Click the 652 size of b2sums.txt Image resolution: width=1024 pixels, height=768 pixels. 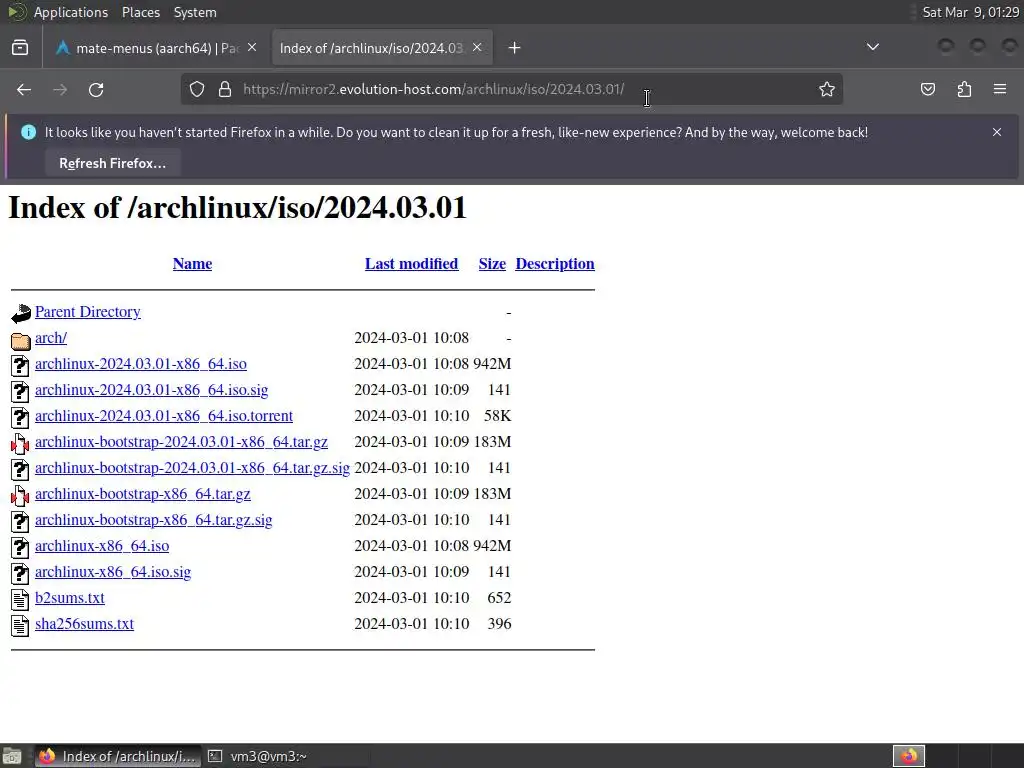pos(500,598)
